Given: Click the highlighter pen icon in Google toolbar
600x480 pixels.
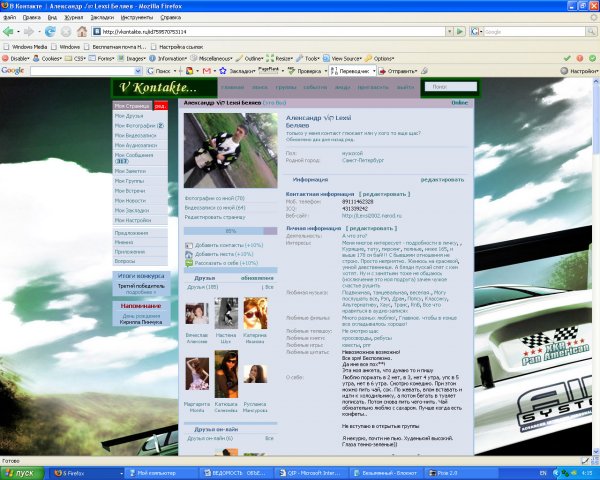Looking at the screenshot, I should [x=424, y=71].
